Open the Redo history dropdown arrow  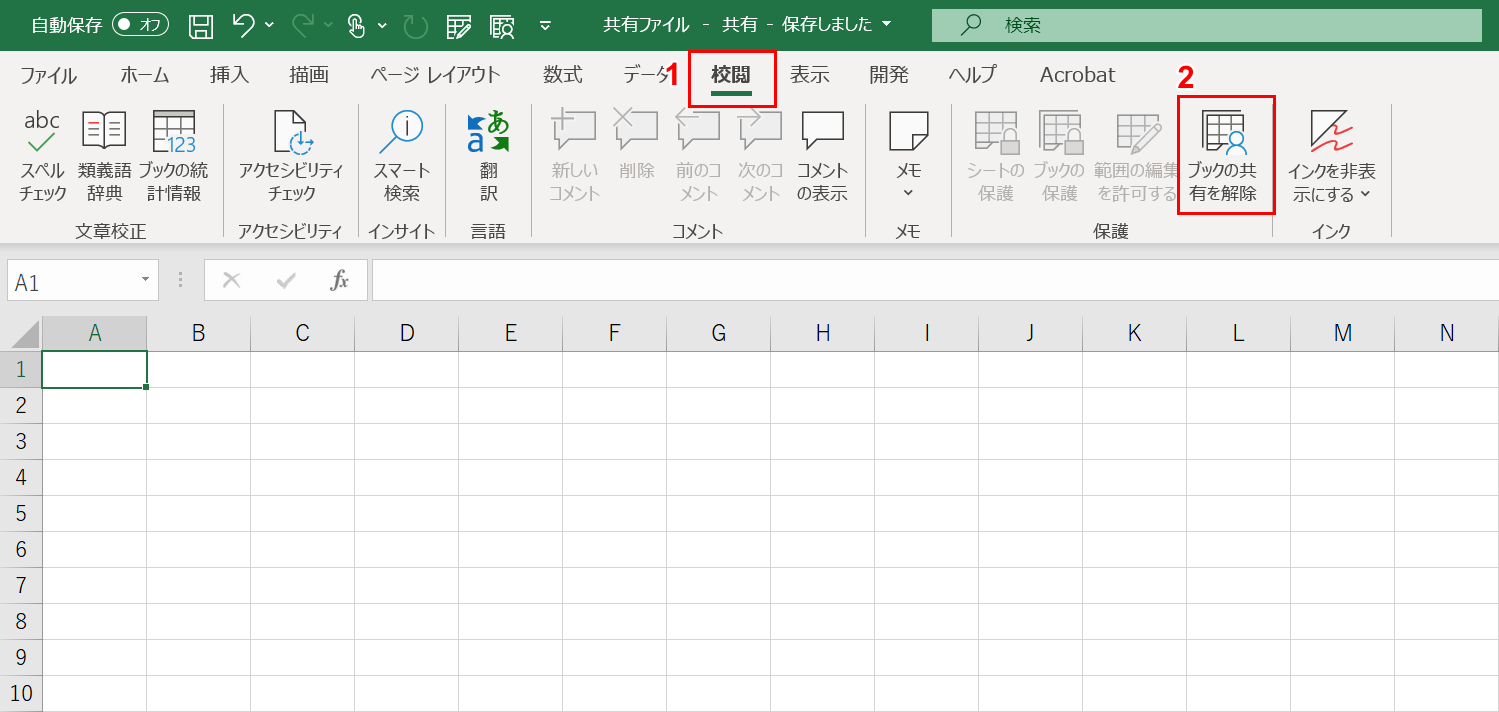tap(330, 25)
